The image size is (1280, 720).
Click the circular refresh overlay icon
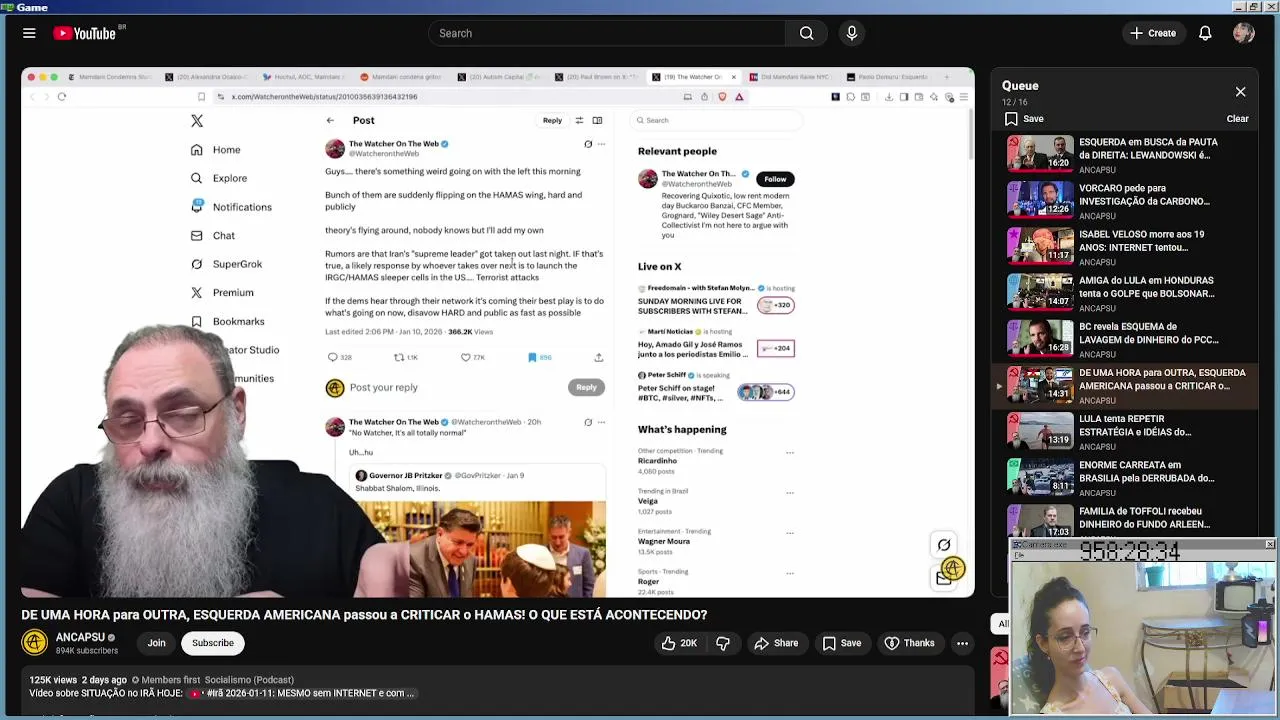click(x=944, y=545)
